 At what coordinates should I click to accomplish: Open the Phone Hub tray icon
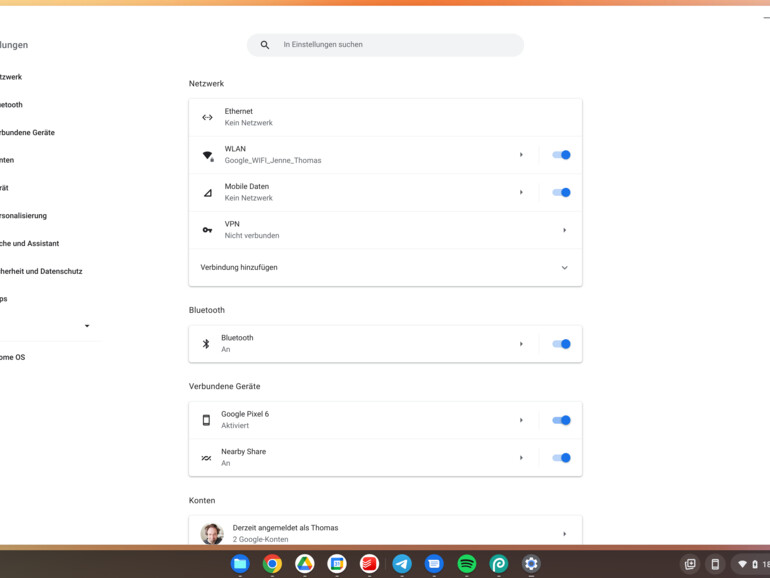click(x=715, y=564)
